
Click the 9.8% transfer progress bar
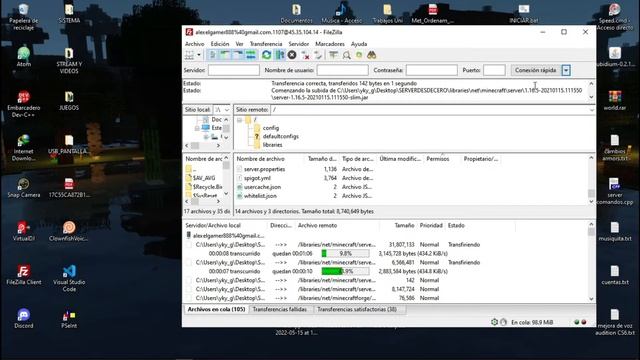(345, 253)
